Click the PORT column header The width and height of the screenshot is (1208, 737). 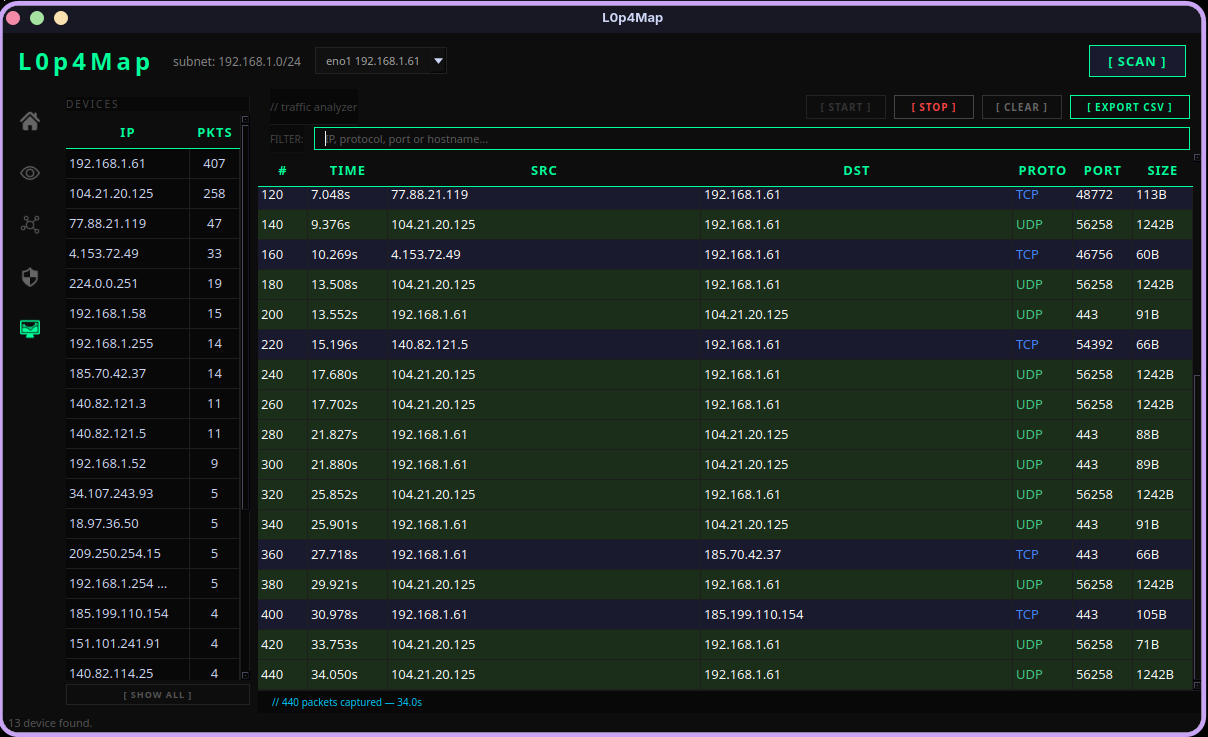pyautogui.click(x=1102, y=170)
